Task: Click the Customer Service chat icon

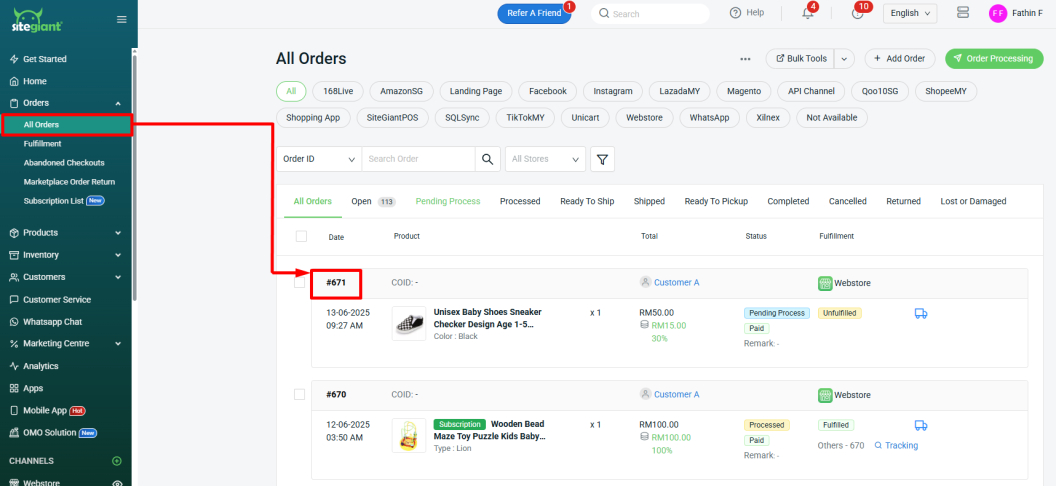Action: pyautogui.click(x=14, y=300)
